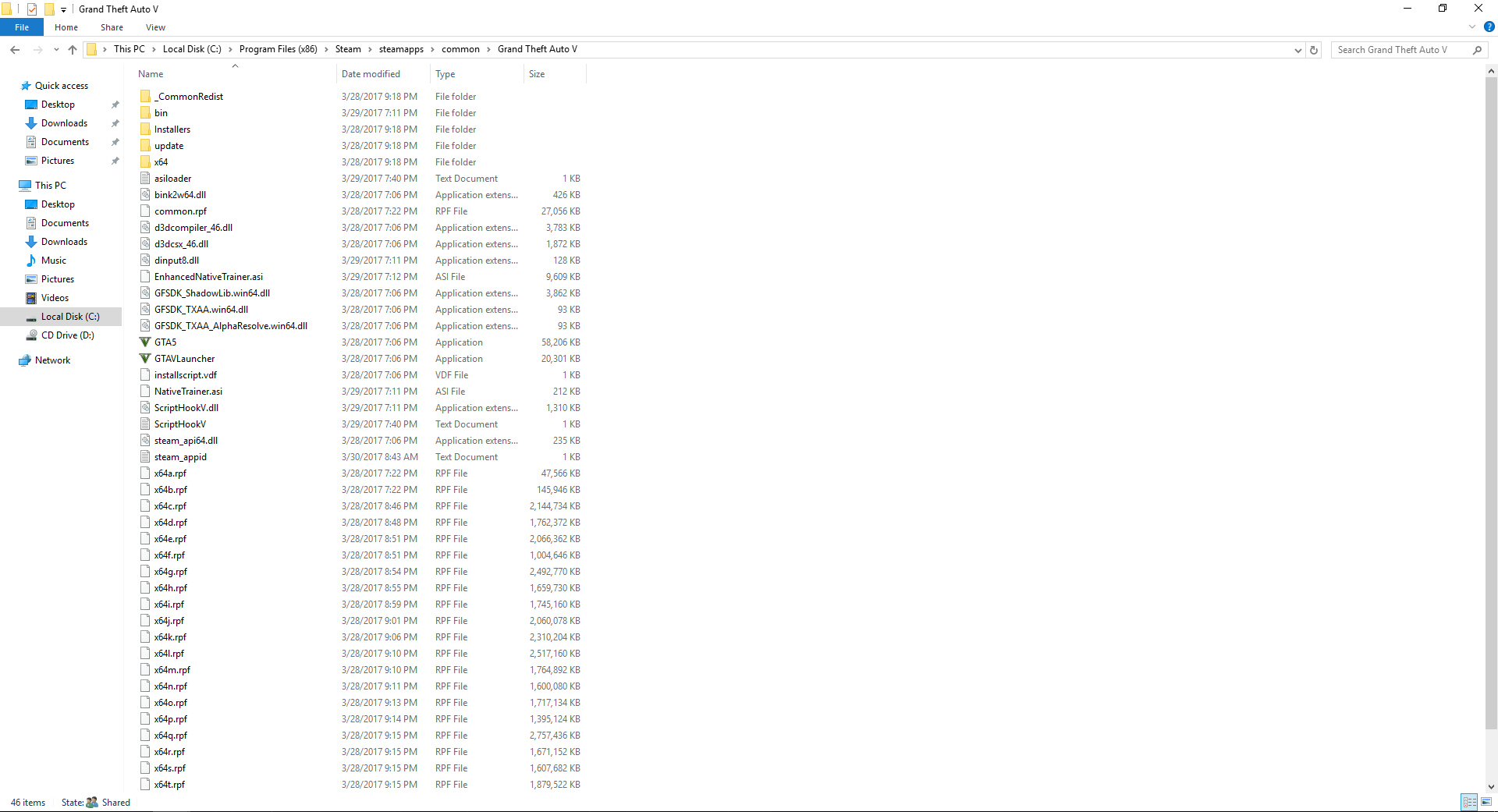Click the x64 folder icon
Screen dimensions: 1498x812
pos(145,162)
